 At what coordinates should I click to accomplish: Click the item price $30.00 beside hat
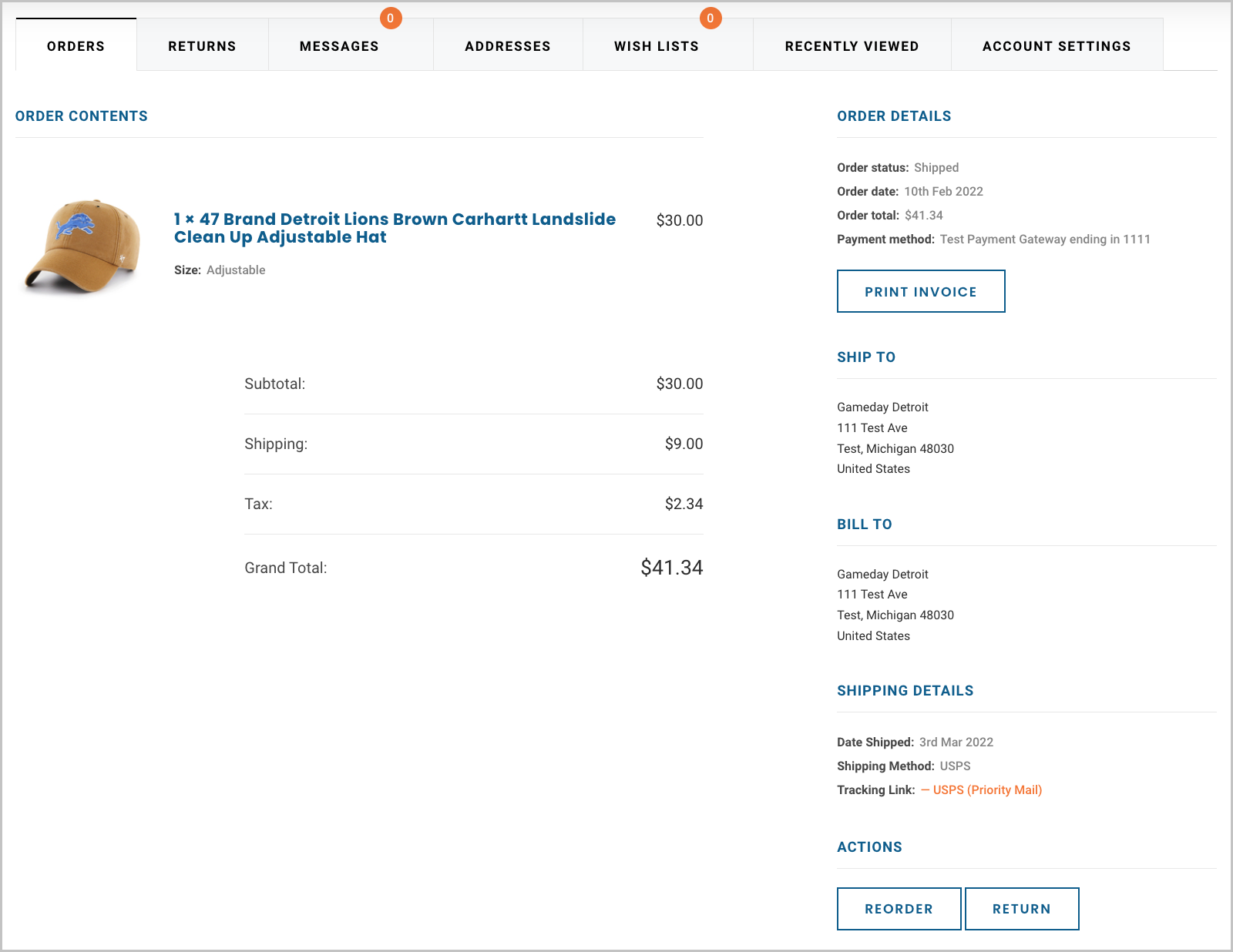pos(680,220)
